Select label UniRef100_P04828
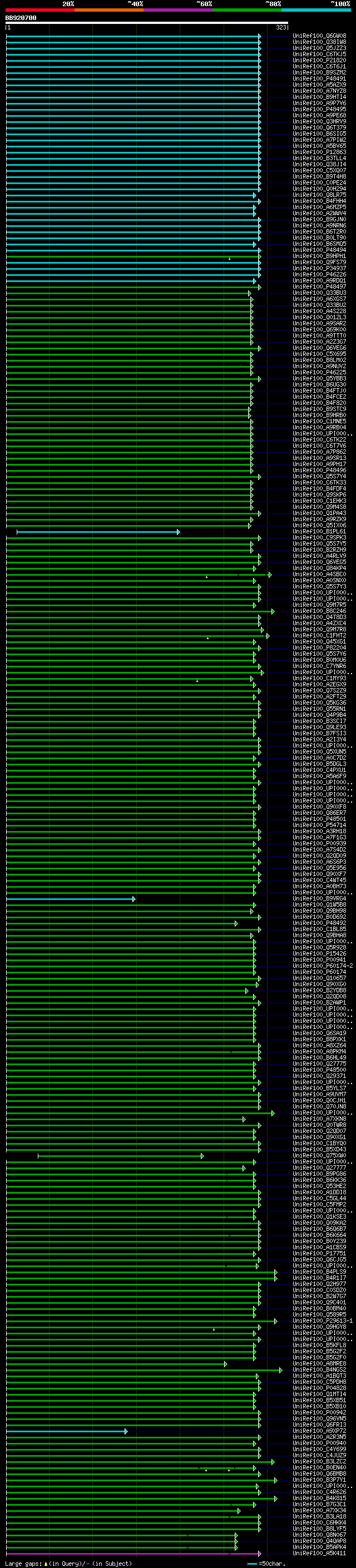The width and height of the screenshot is (356, 1568). click(319, 1388)
